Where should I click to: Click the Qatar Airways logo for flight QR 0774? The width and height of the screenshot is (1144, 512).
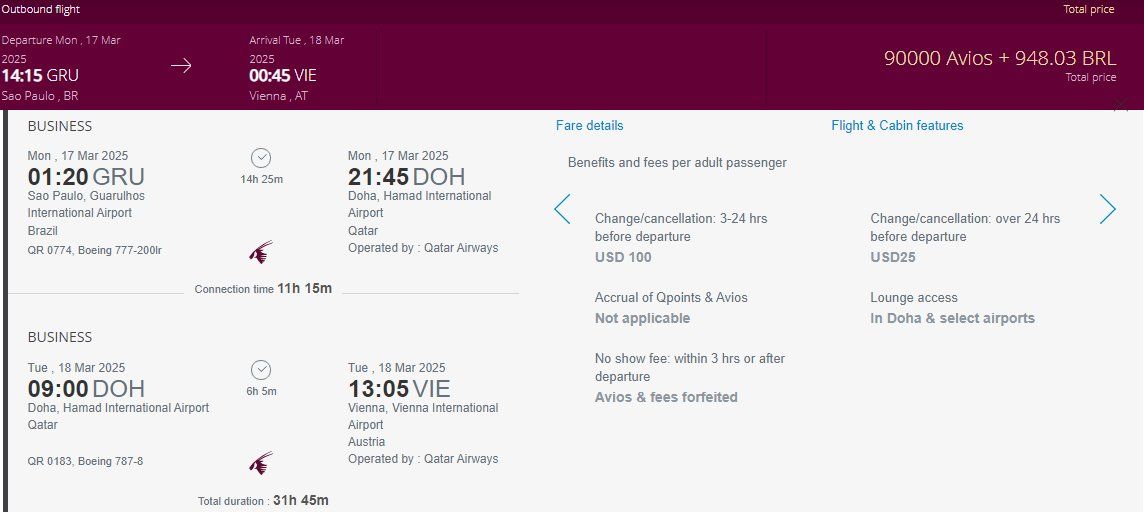tap(260, 252)
